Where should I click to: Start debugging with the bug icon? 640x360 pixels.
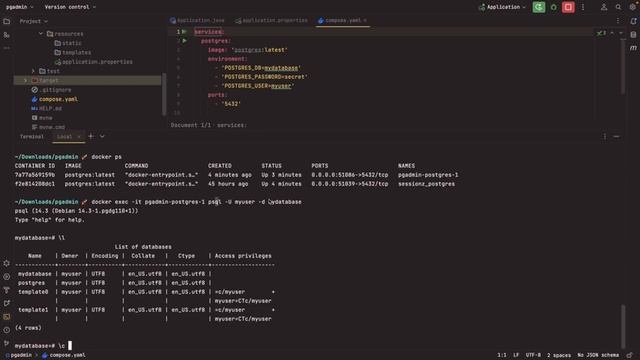553,7
